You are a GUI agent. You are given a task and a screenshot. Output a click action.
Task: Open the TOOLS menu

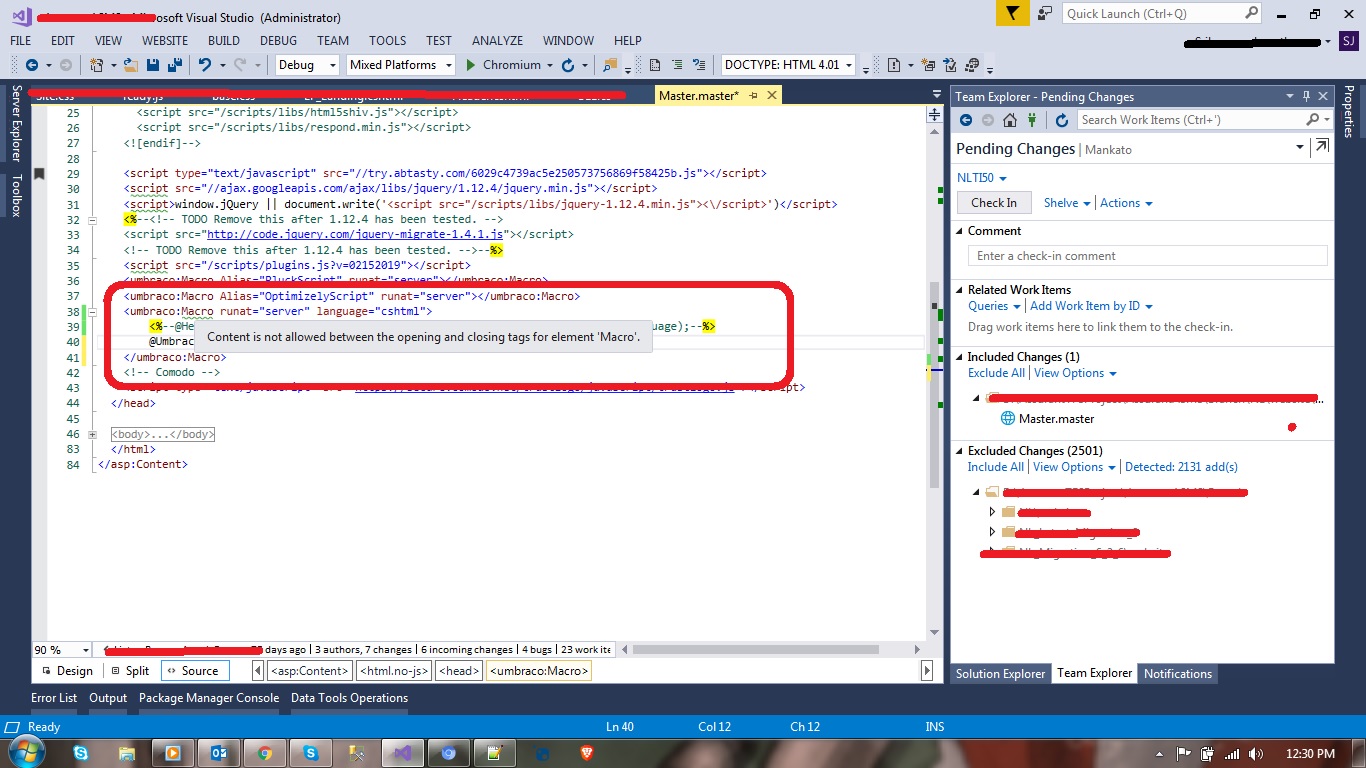(387, 41)
